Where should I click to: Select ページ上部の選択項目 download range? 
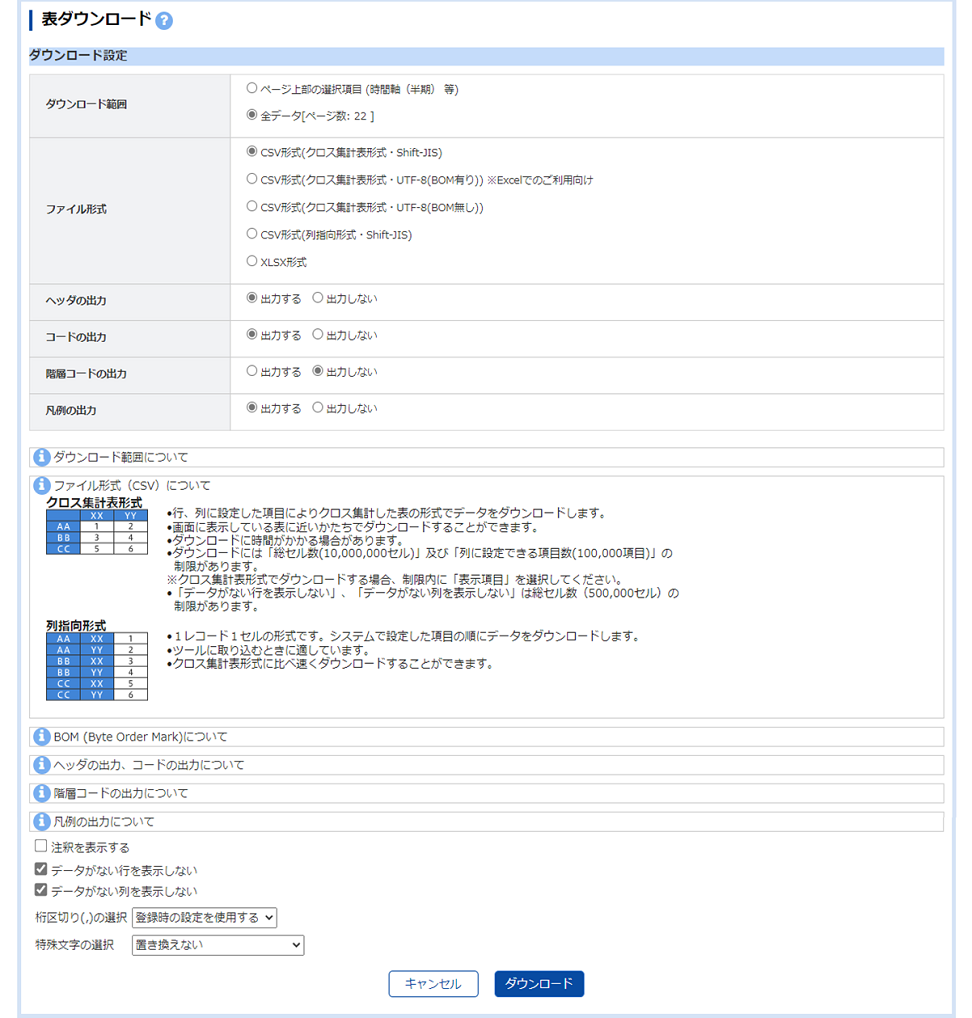pyautogui.click(x=252, y=88)
